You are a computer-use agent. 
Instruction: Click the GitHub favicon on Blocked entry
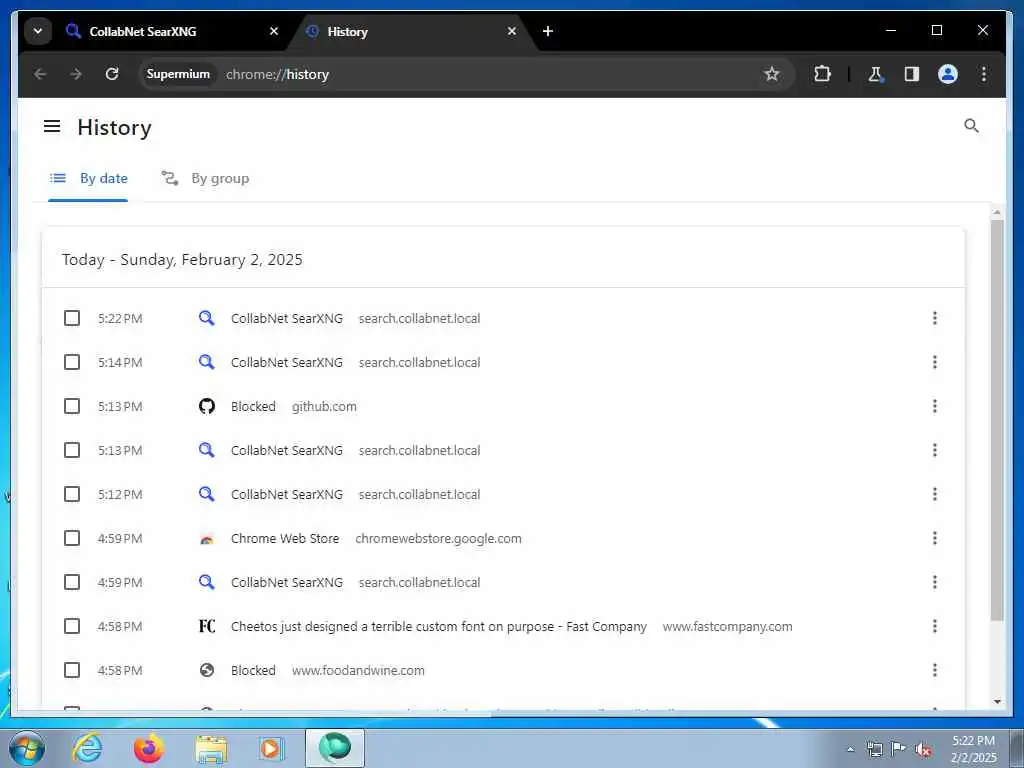(206, 406)
